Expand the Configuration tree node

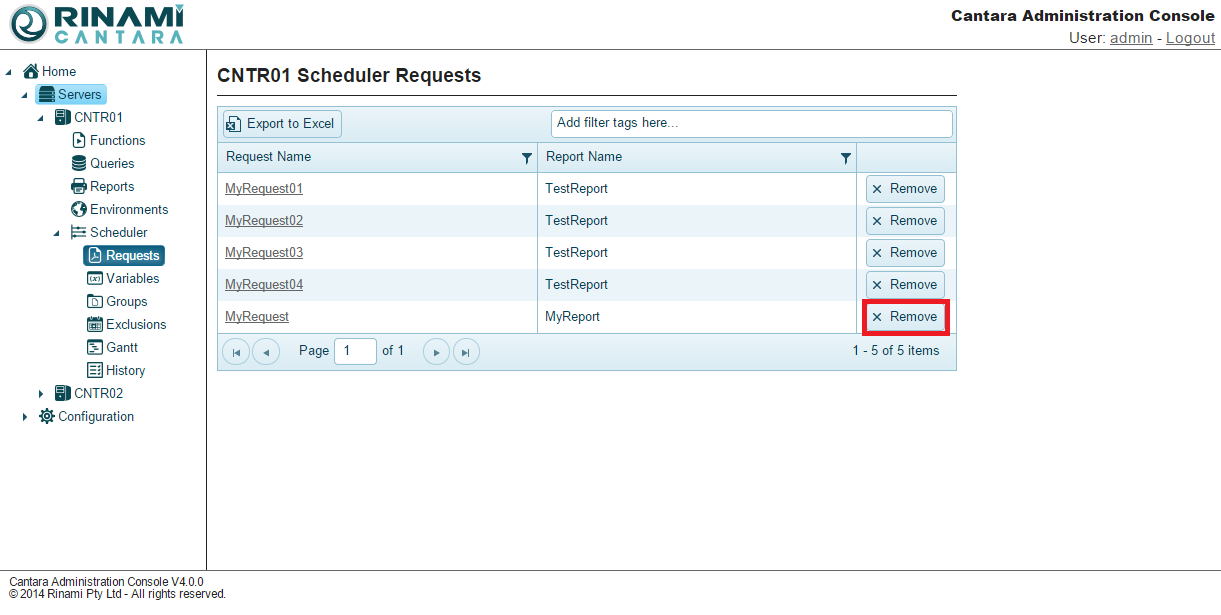pos(25,417)
